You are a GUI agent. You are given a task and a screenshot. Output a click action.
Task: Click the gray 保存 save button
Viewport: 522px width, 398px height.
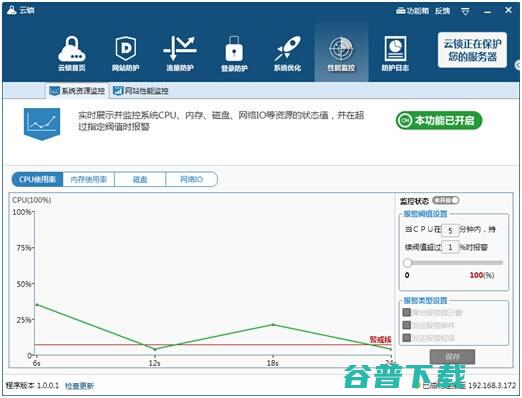pyautogui.click(x=452, y=357)
